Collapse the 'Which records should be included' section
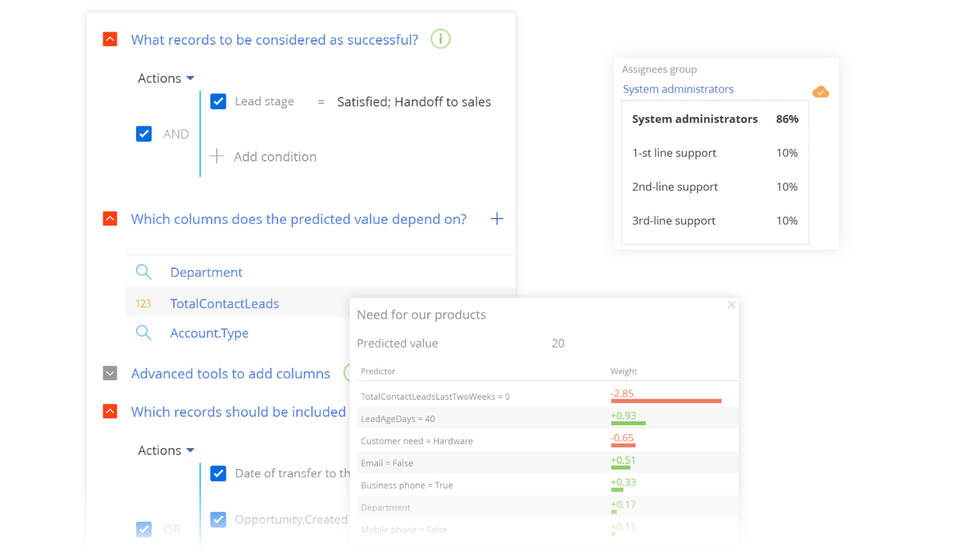This screenshot has height=560, width=960. pyautogui.click(x=110, y=411)
